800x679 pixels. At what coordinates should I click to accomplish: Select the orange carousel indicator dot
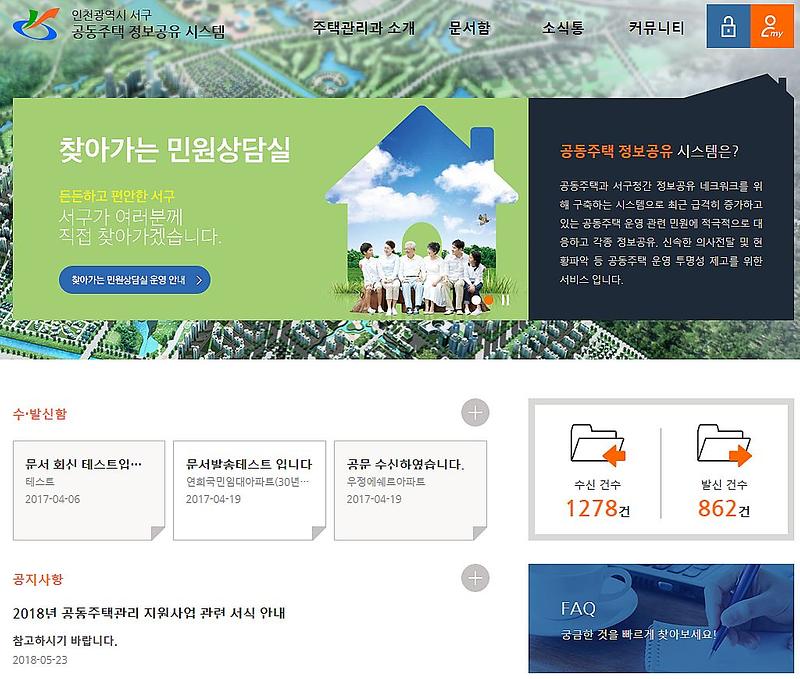tap(488, 300)
